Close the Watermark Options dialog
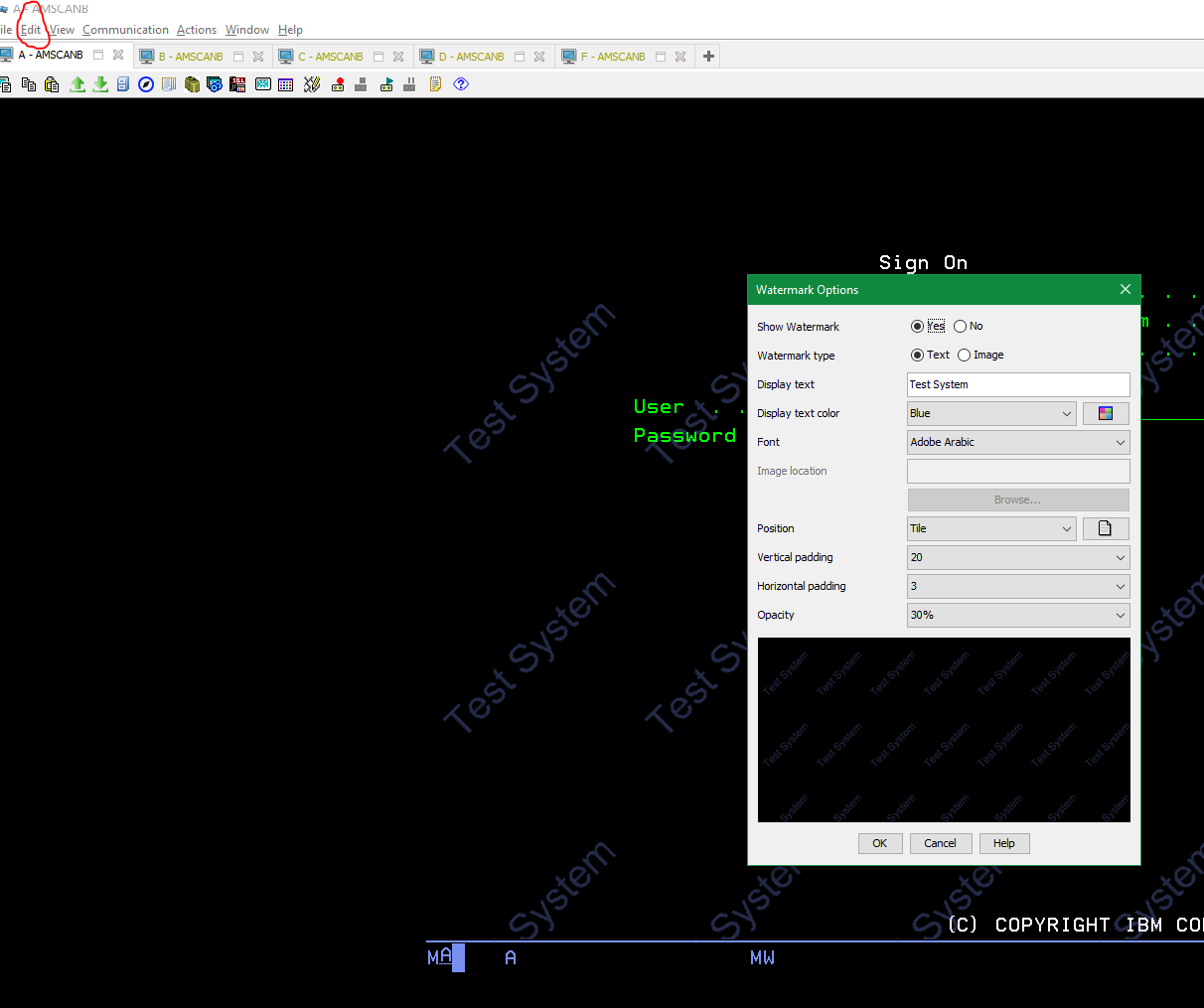Image resolution: width=1204 pixels, height=1008 pixels. tap(1126, 289)
